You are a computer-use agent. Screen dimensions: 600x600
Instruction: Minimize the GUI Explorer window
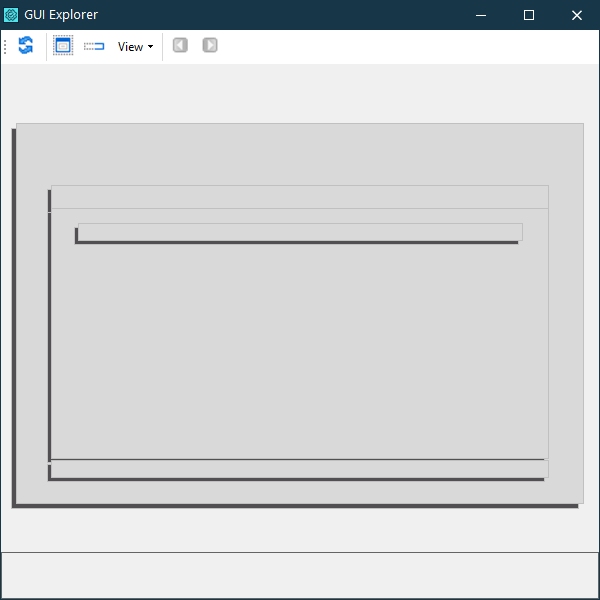click(x=481, y=15)
